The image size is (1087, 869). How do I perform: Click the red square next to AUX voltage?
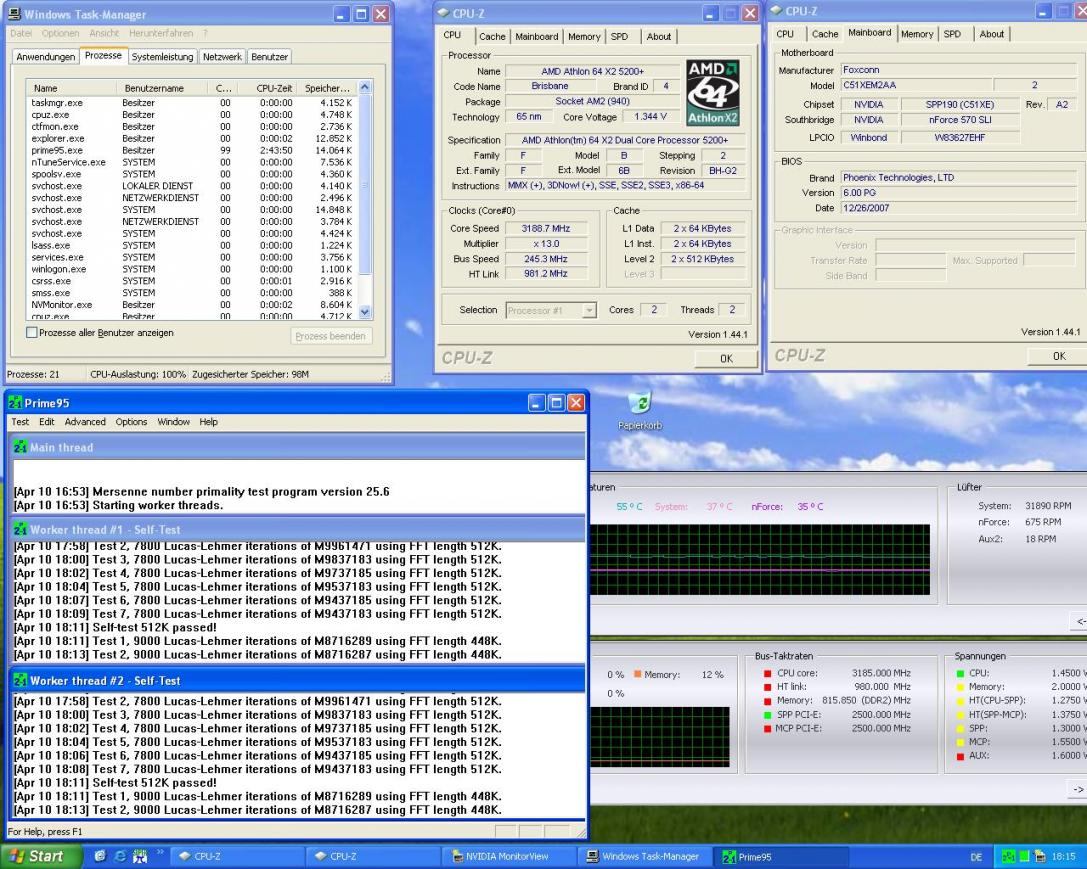tap(960, 756)
